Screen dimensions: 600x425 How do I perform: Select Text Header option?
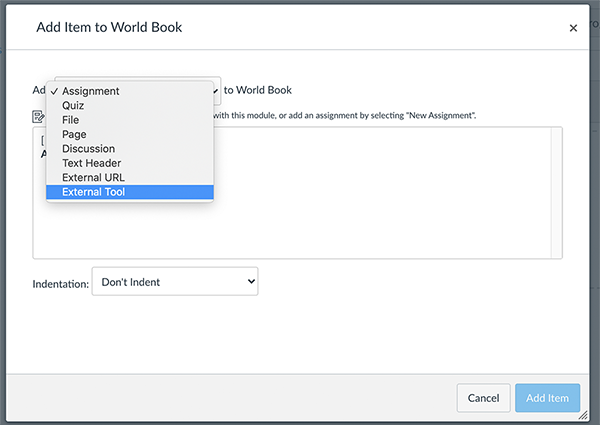click(x=130, y=163)
